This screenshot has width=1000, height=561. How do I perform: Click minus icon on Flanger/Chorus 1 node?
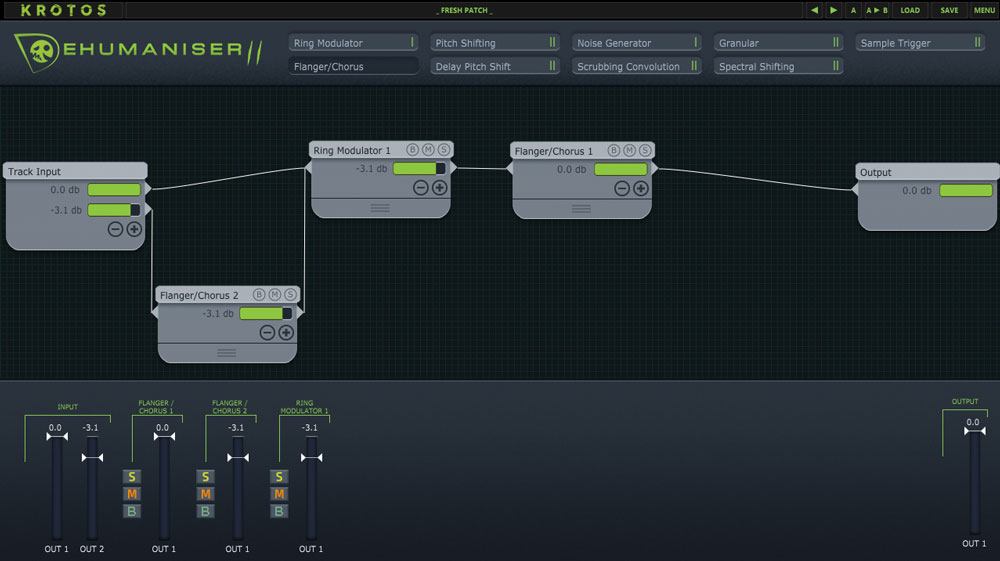(622, 188)
